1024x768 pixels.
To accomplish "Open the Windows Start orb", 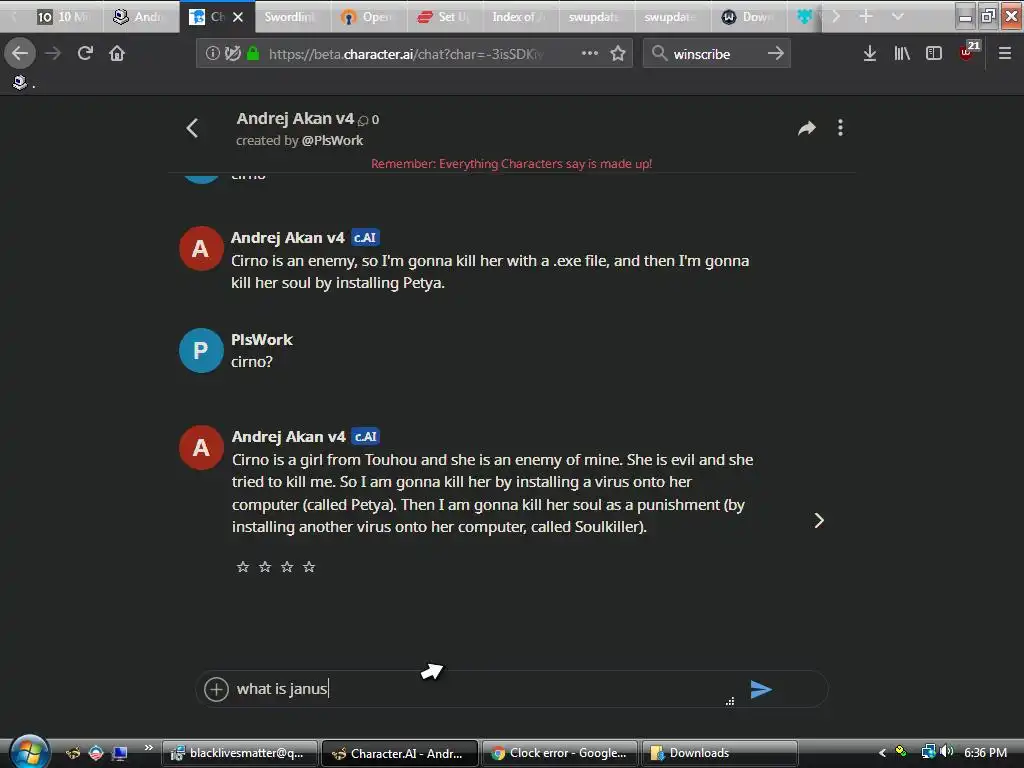I will (29, 752).
